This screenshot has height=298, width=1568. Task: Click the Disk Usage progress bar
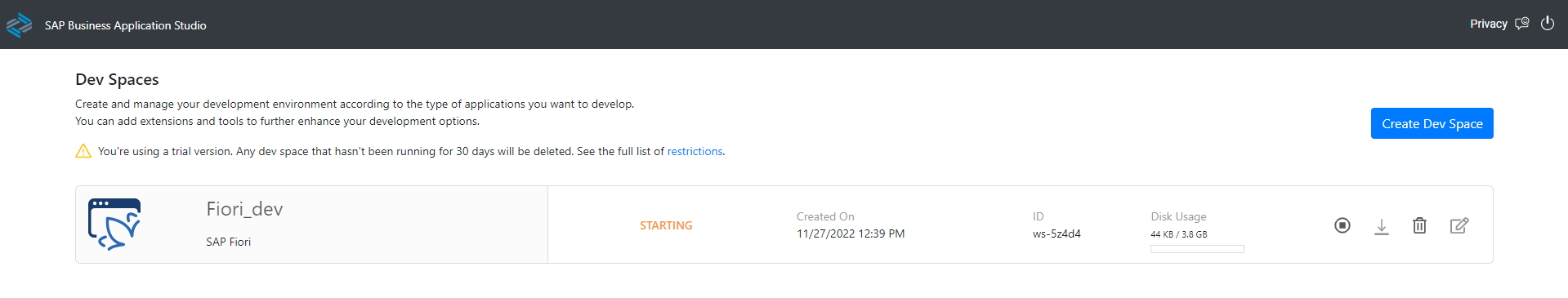(1197, 249)
